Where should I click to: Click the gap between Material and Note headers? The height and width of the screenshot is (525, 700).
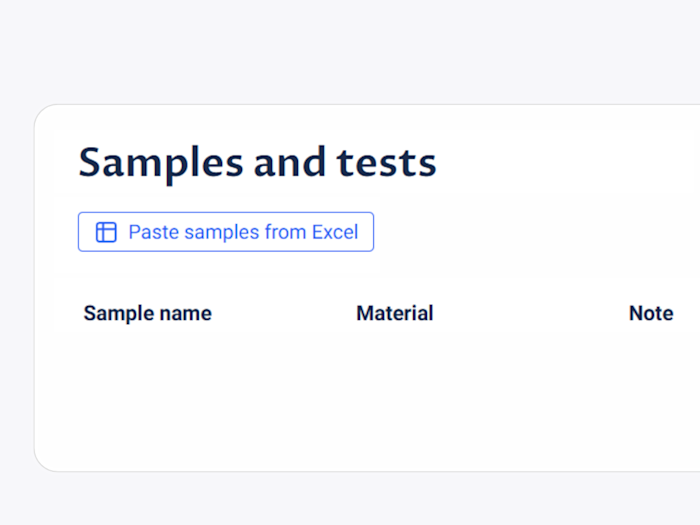530,313
